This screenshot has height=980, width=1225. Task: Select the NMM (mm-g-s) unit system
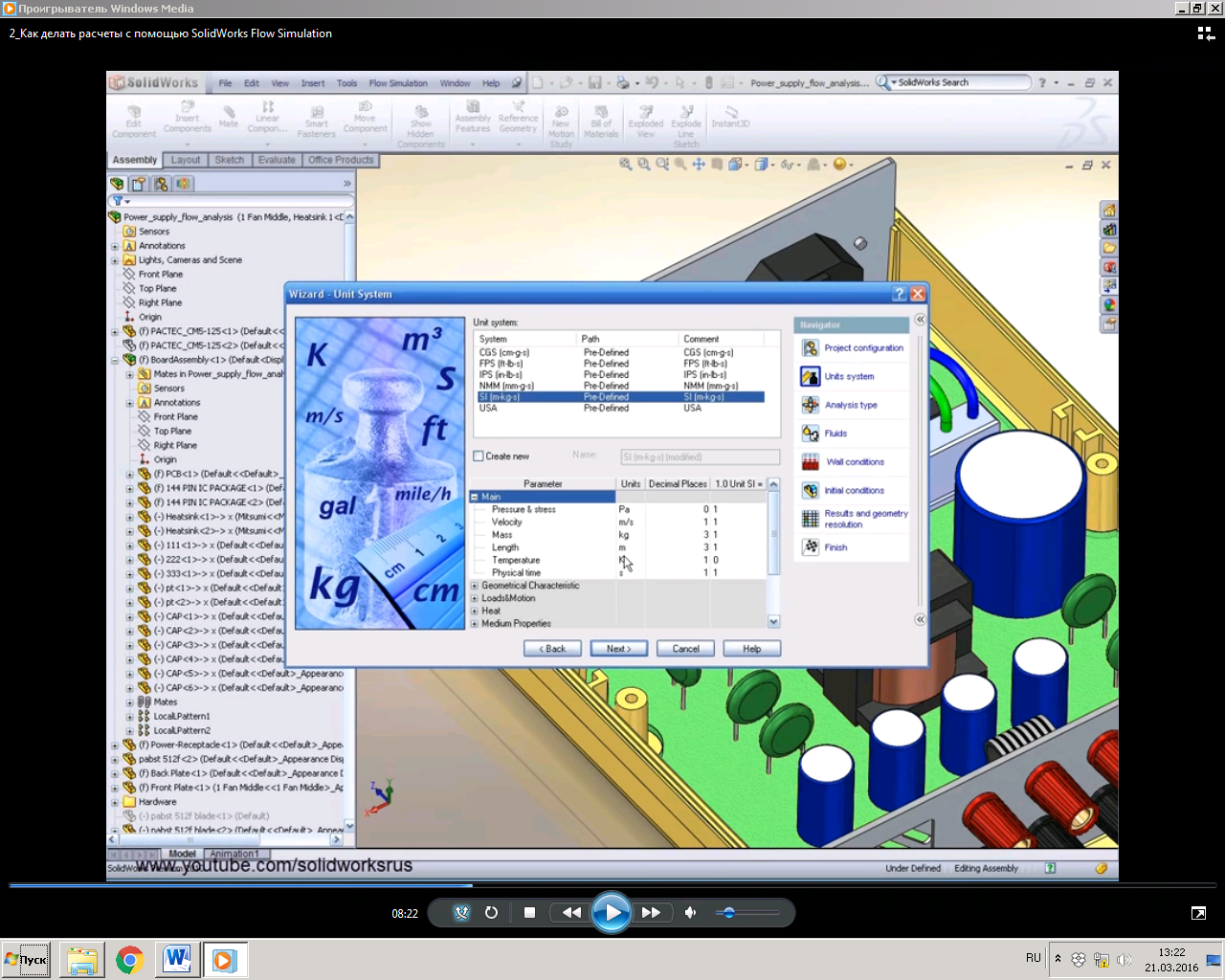[620, 386]
